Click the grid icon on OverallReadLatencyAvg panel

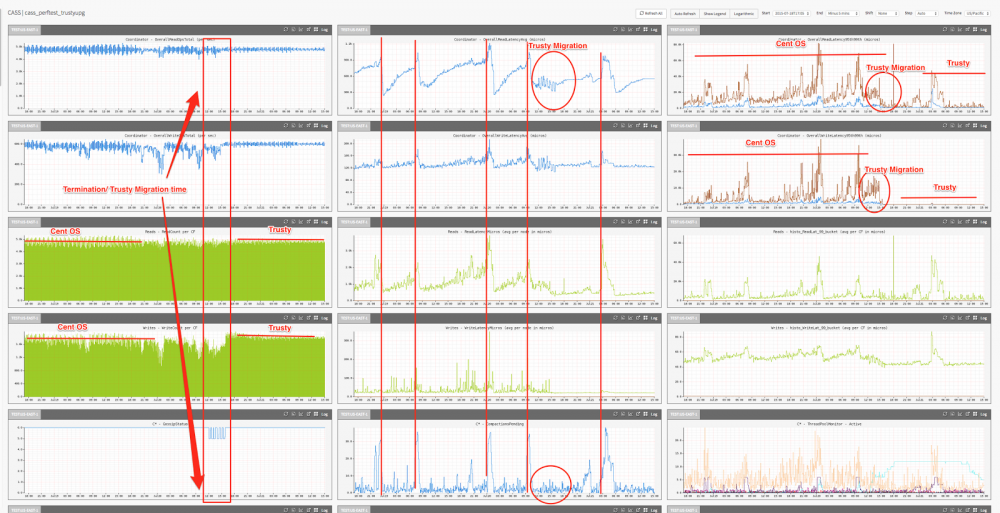(645, 29)
